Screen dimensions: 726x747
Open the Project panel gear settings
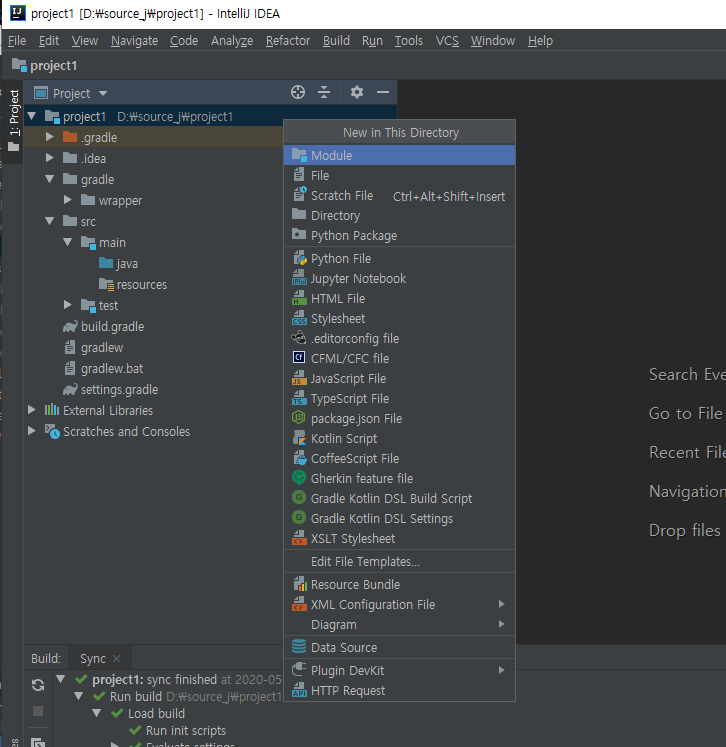click(357, 92)
